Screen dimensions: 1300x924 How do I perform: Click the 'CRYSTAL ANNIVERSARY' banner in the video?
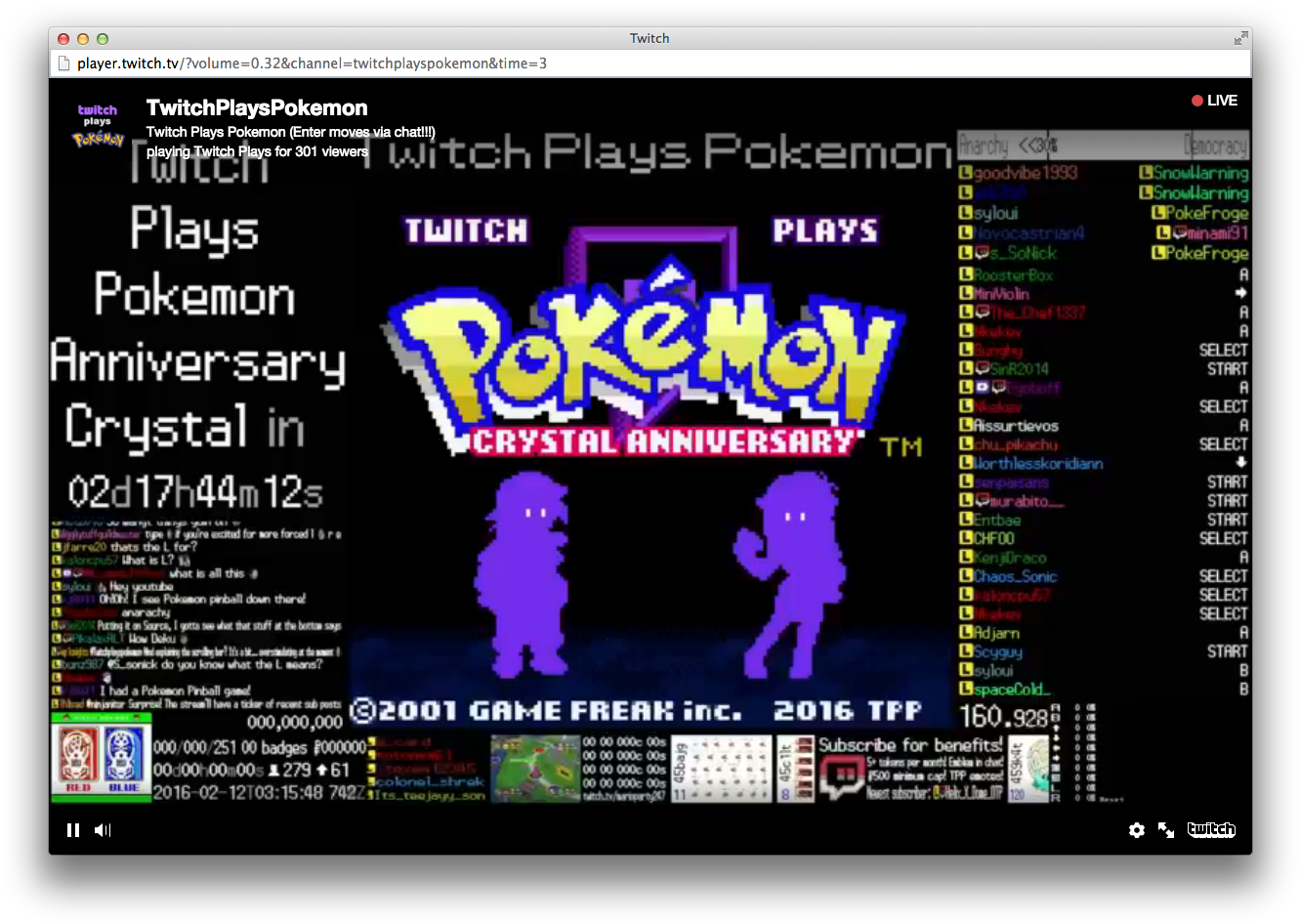[x=664, y=442]
